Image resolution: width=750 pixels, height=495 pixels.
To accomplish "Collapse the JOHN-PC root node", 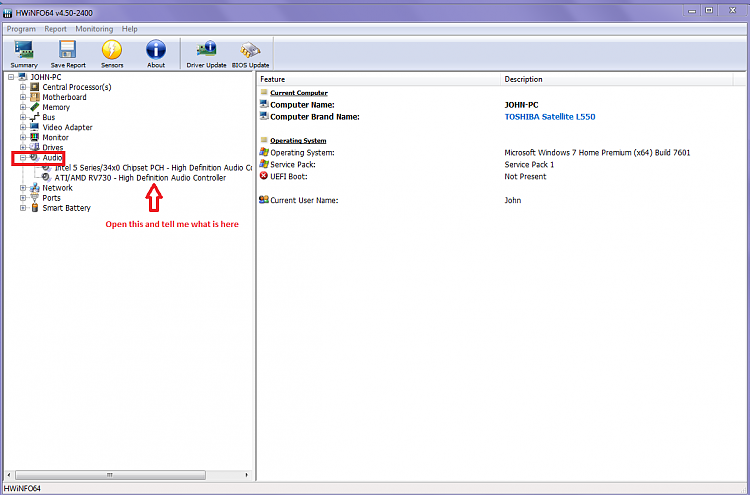I will (x=11, y=77).
